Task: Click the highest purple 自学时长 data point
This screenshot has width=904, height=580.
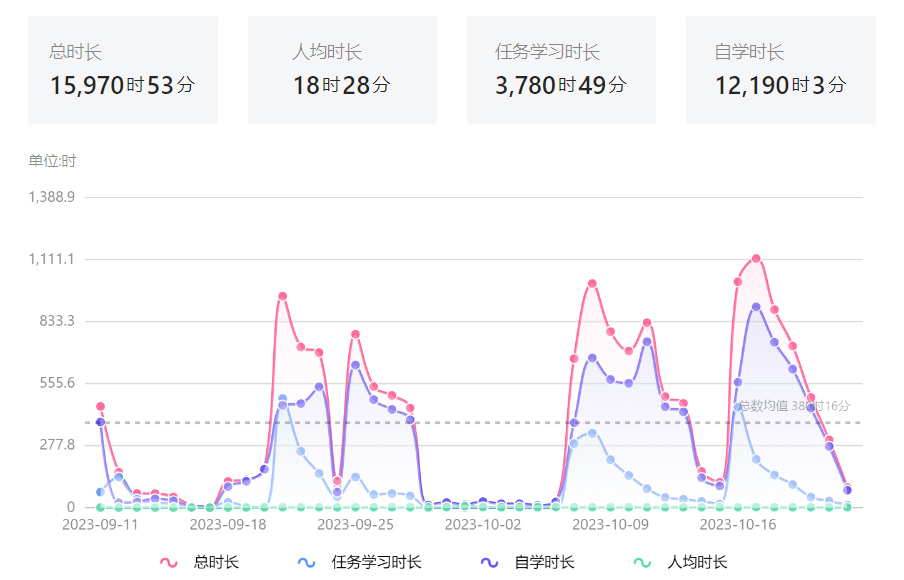Action: (x=756, y=307)
